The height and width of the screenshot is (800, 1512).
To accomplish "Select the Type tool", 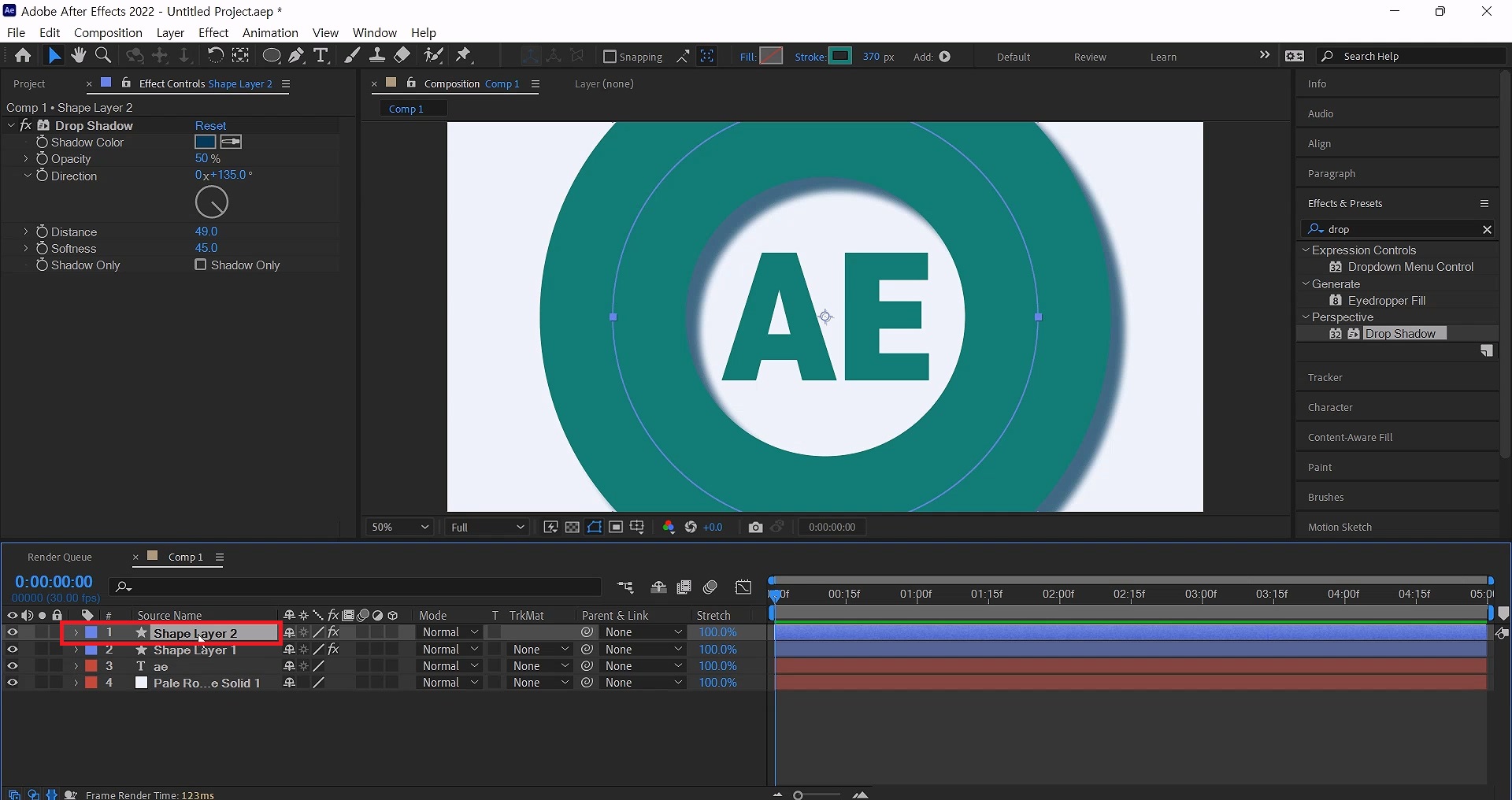I will 321,55.
